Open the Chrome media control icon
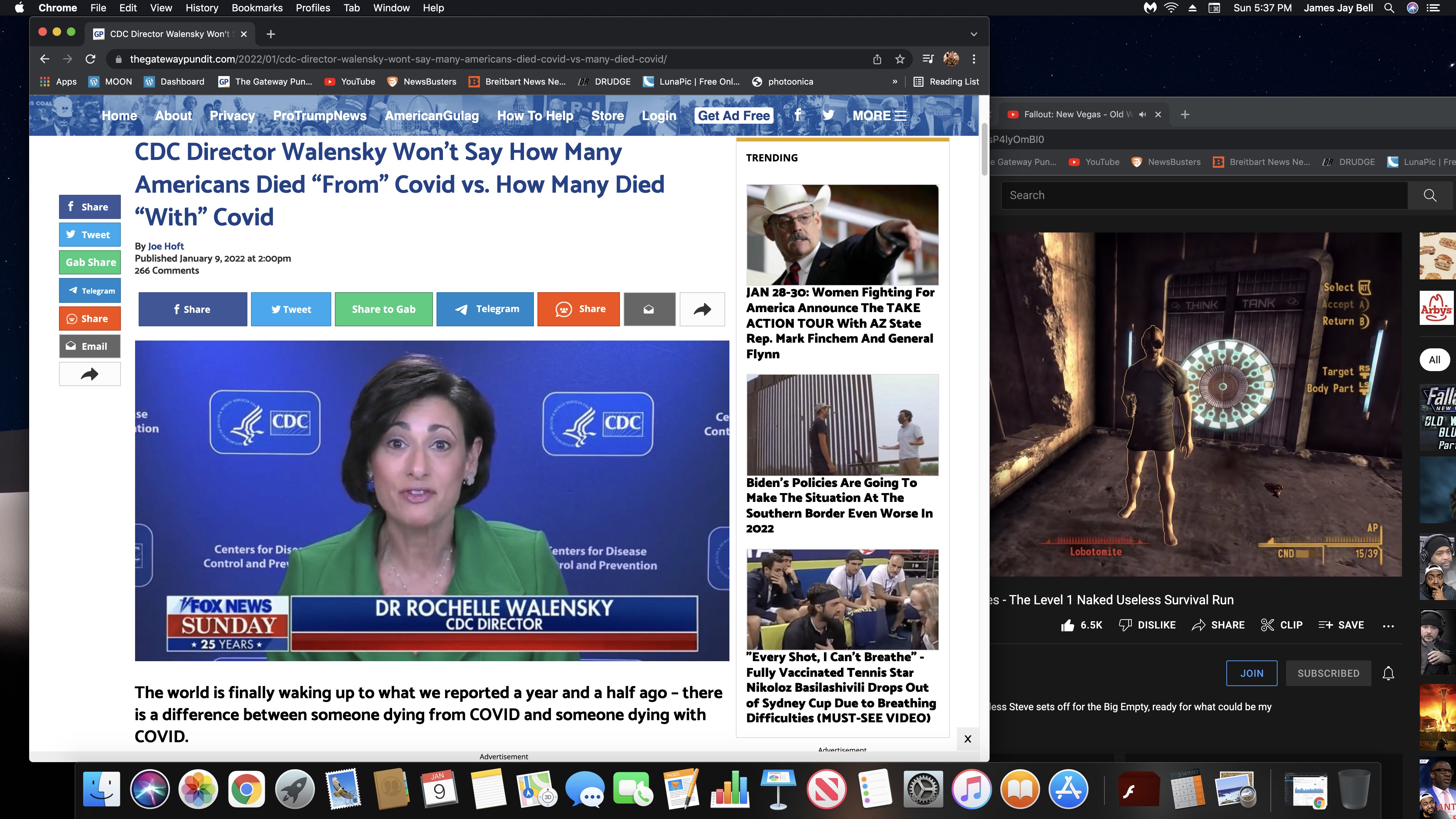Image resolution: width=1456 pixels, height=819 pixels. click(927, 59)
